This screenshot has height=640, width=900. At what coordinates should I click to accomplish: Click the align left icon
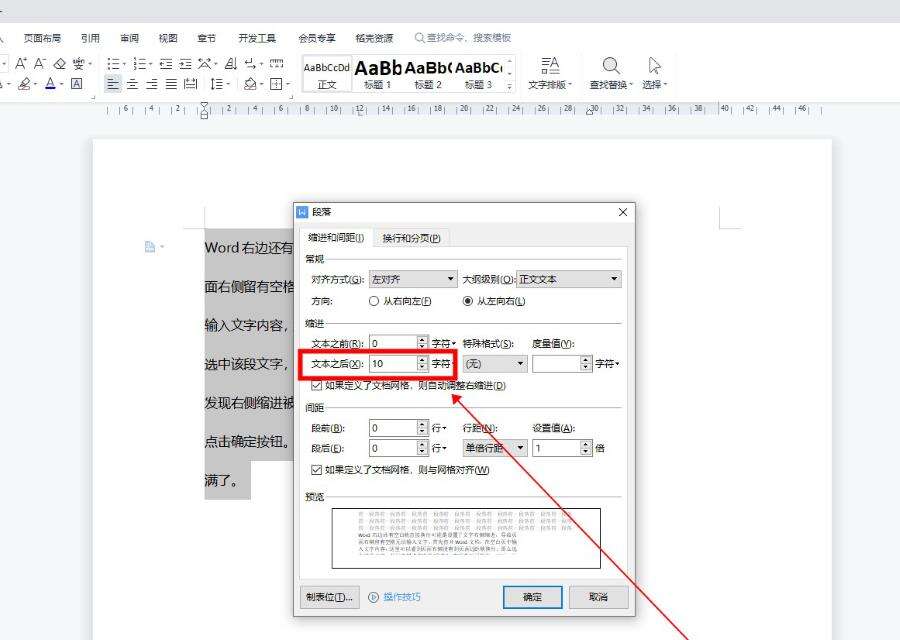[x=113, y=84]
